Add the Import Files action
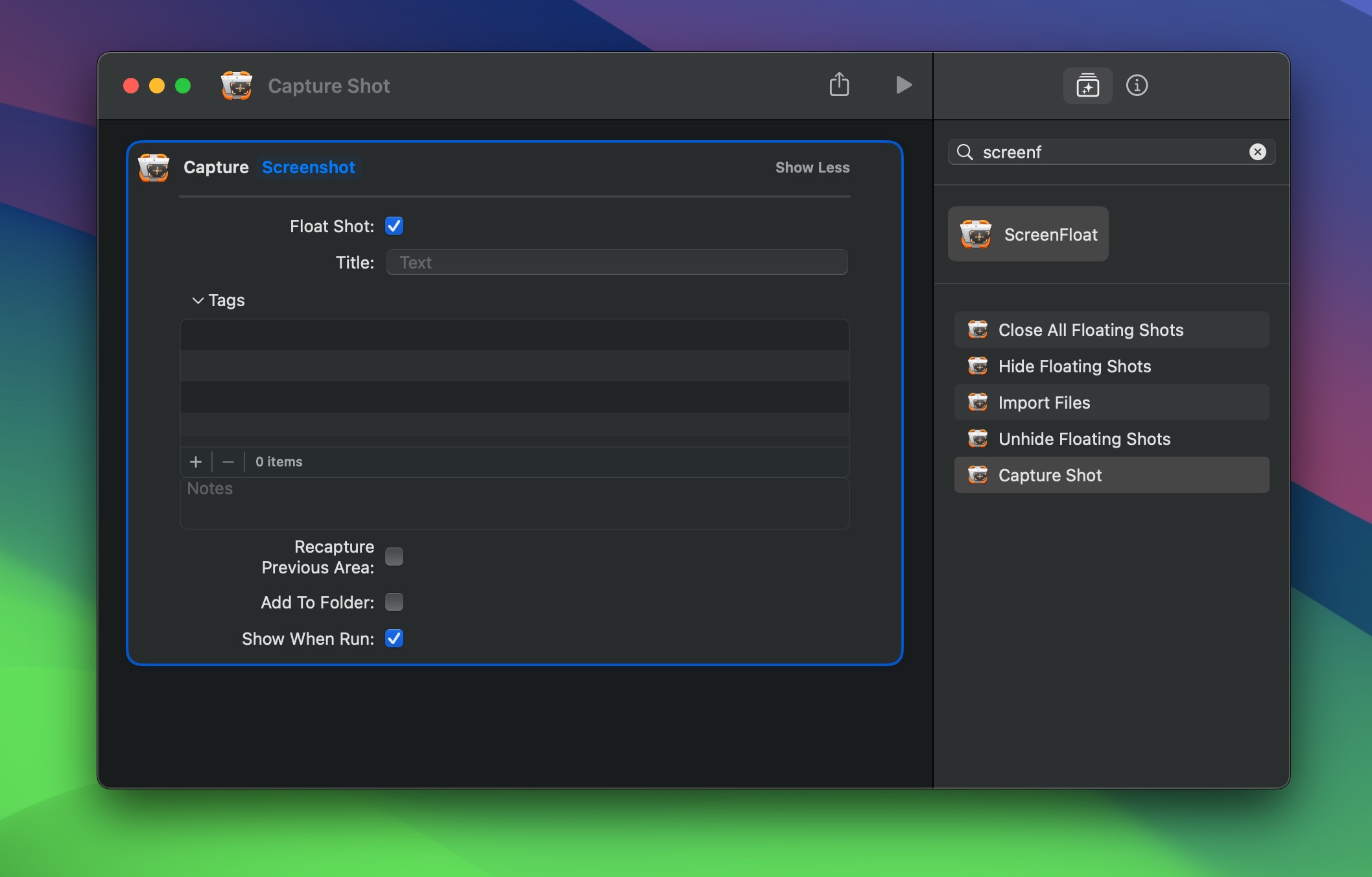This screenshot has height=877, width=1372. pyautogui.click(x=1111, y=402)
